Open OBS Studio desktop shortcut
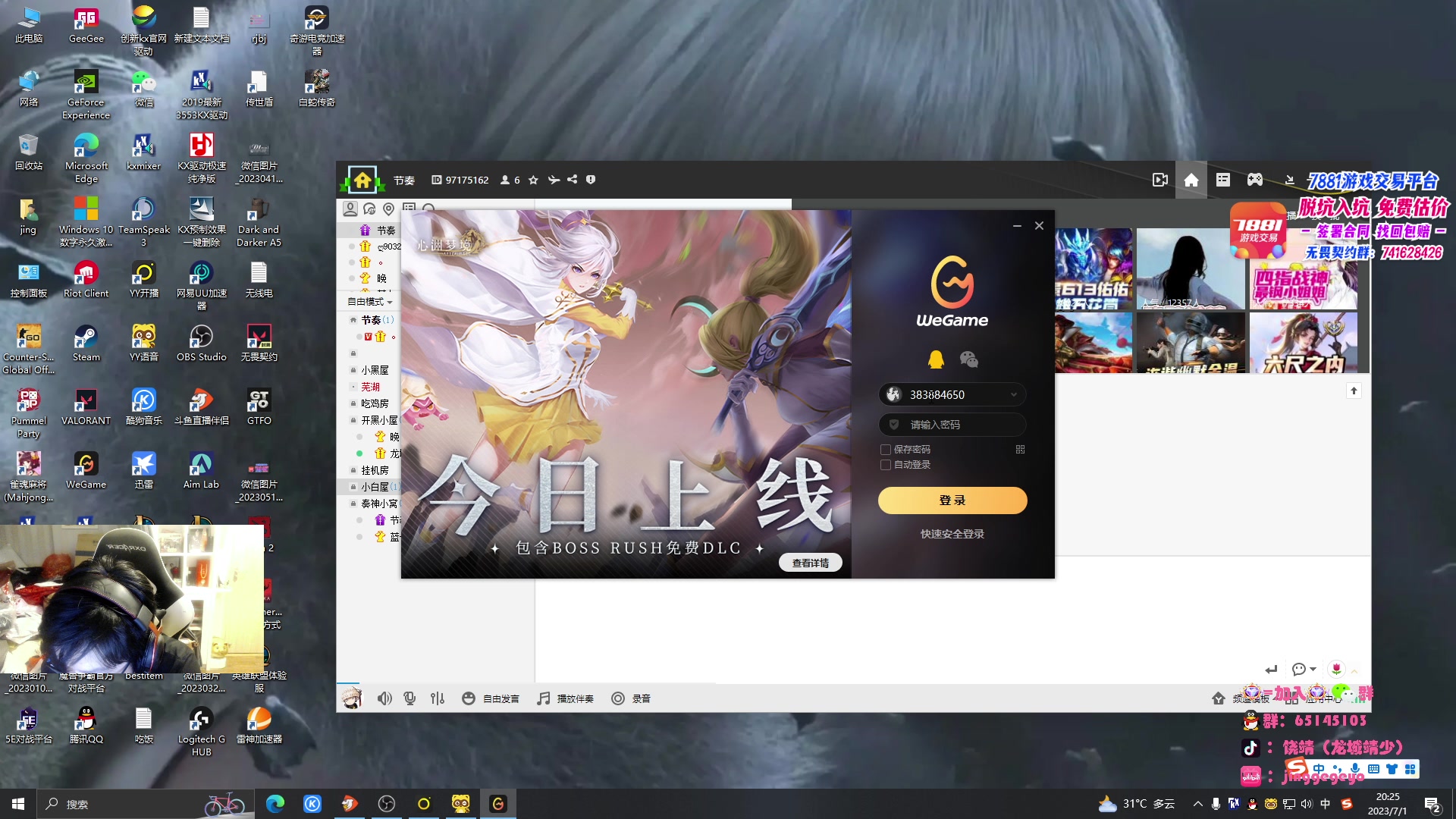The height and width of the screenshot is (819, 1456). [201, 344]
